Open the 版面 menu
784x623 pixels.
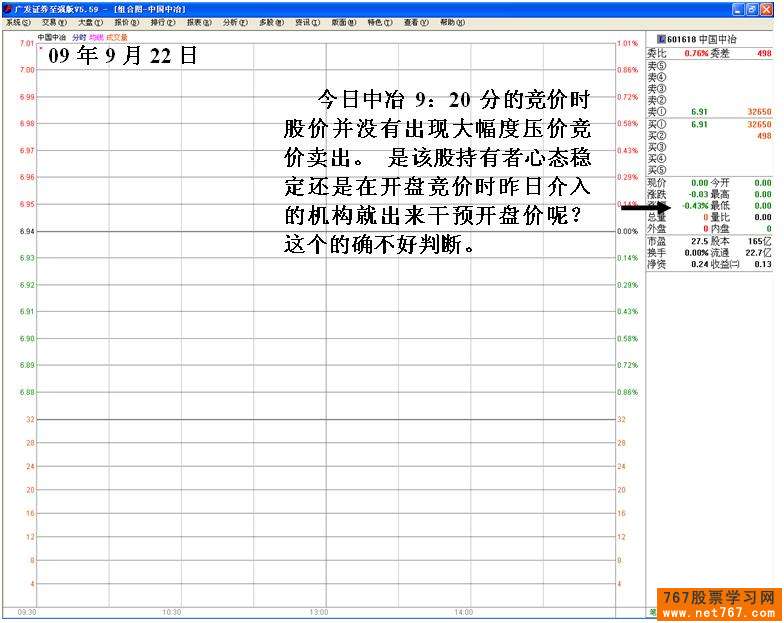point(344,22)
